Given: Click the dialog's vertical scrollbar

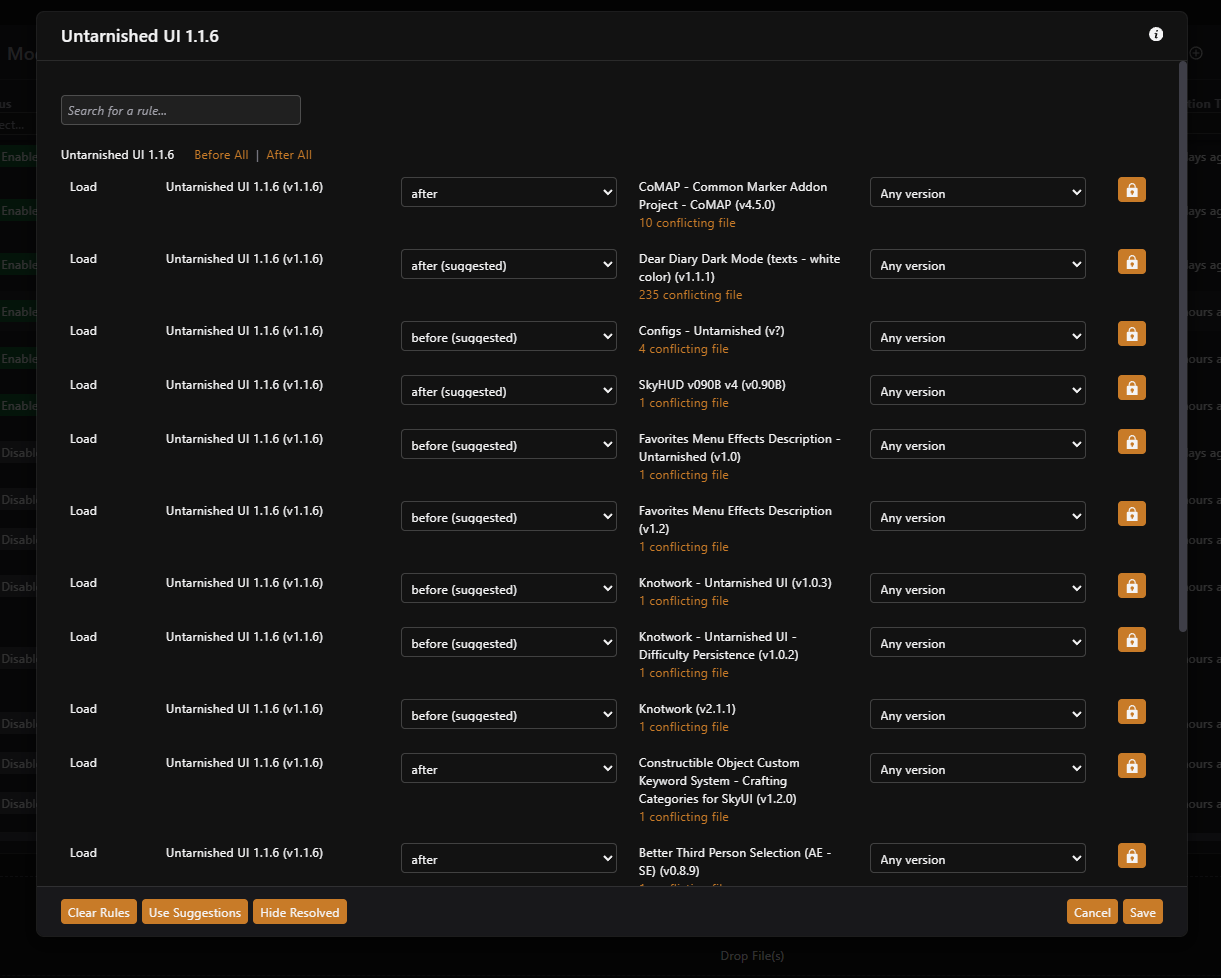Looking at the screenshot, I should (x=1183, y=347).
